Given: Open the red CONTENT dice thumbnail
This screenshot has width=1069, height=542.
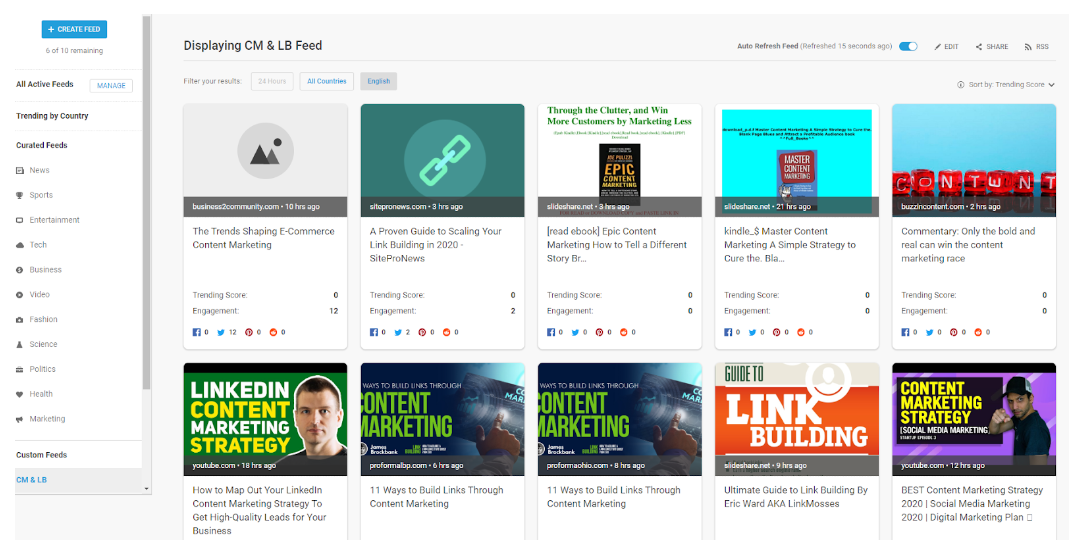Looking at the screenshot, I should (974, 160).
